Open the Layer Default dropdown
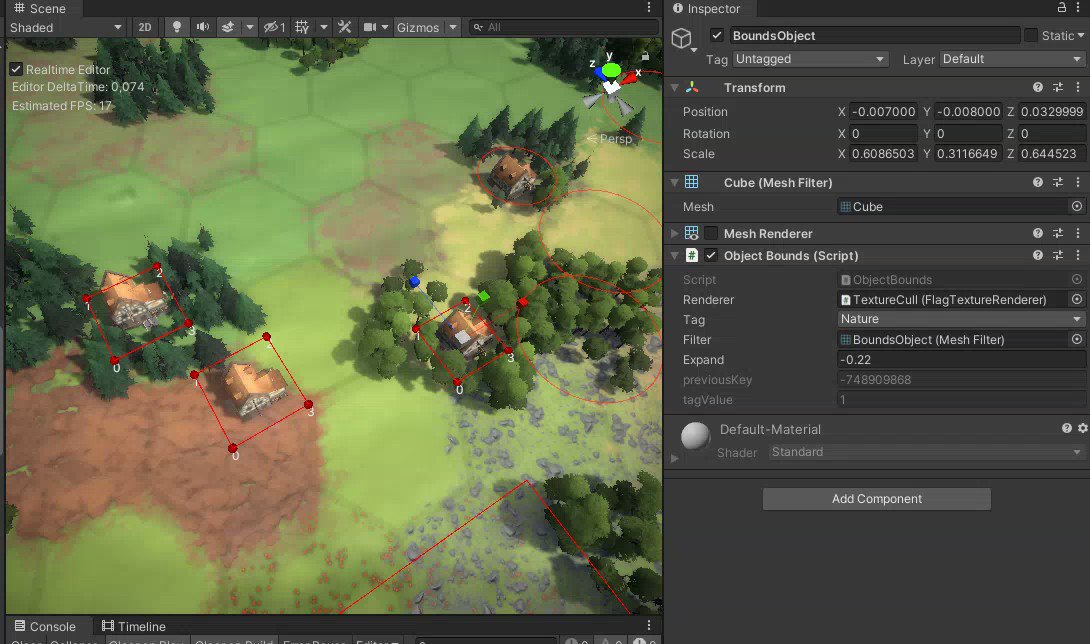1090x644 pixels. [x=1012, y=59]
